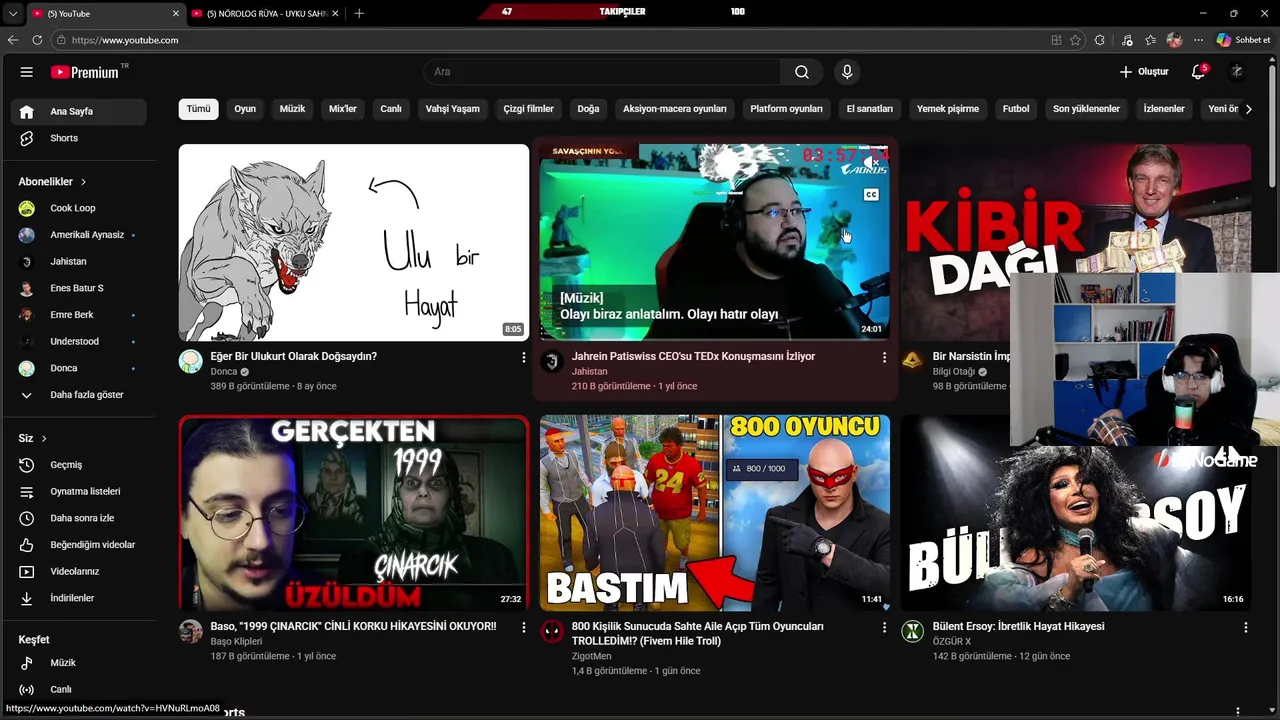The width and height of the screenshot is (1280, 720).
Task: Click the browser address bar URL
Action: coord(125,40)
